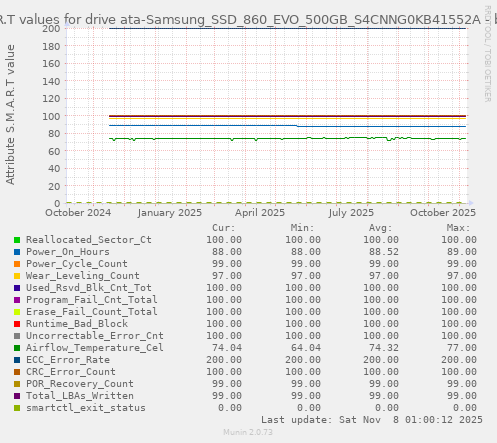
Task: Click the POR_Recovery_Count swatch
Action: (x=17, y=384)
